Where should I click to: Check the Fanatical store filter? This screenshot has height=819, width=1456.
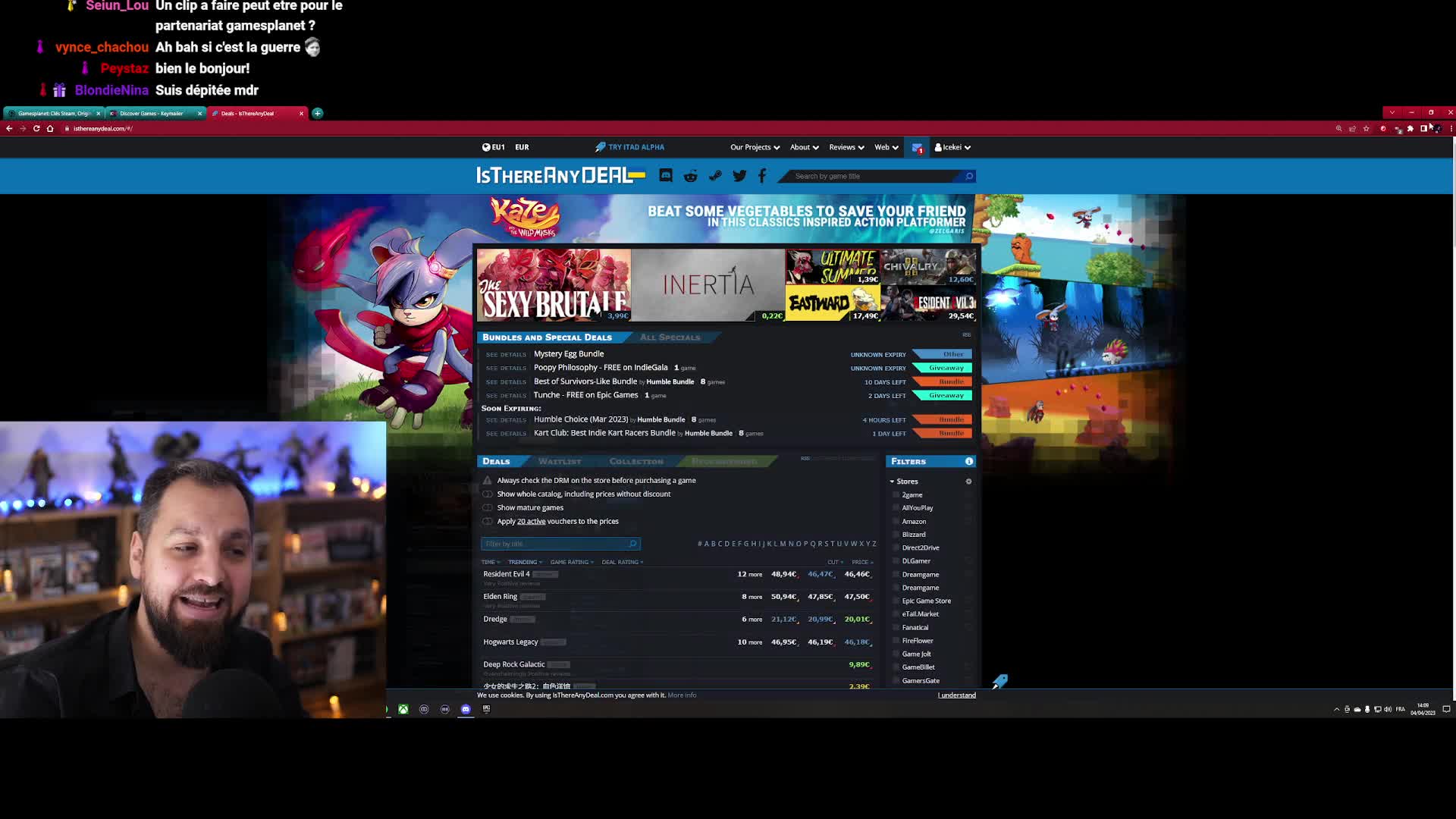[x=896, y=627]
